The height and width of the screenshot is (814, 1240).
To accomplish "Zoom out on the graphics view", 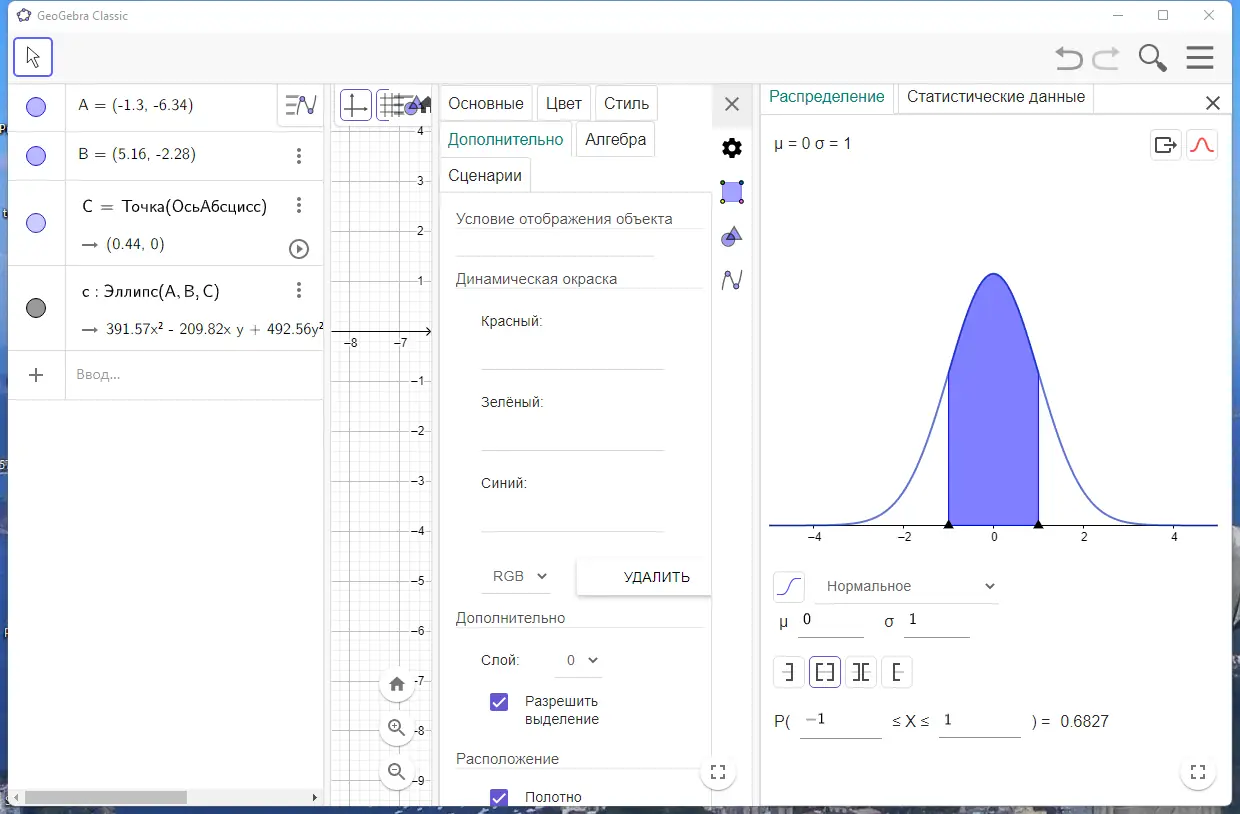I will click(x=397, y=772).
